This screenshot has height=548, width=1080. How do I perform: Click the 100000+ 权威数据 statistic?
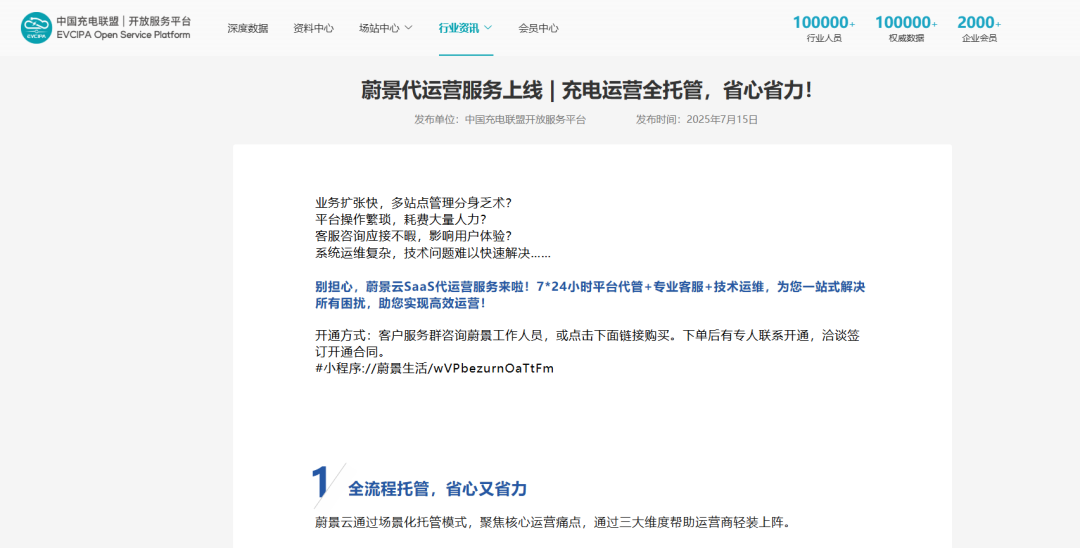coord(906,28)
